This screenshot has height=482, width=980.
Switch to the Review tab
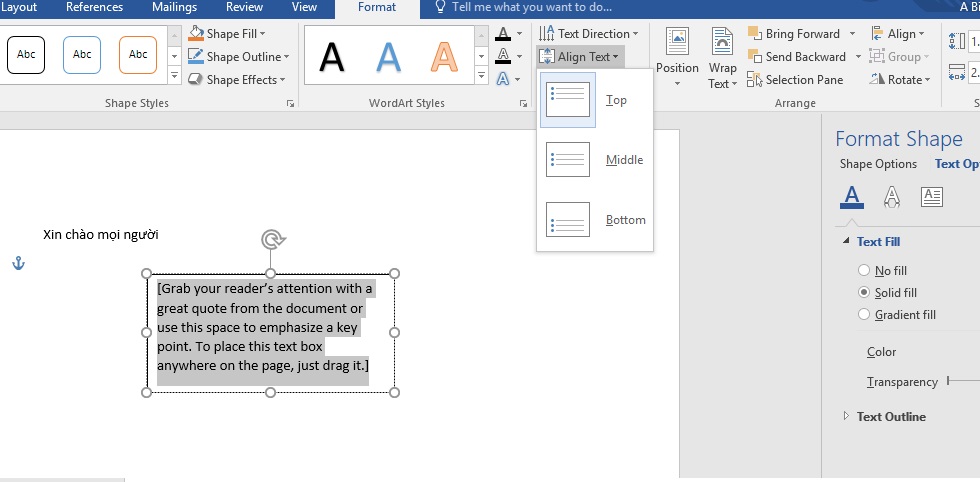(x=244, y=8)
